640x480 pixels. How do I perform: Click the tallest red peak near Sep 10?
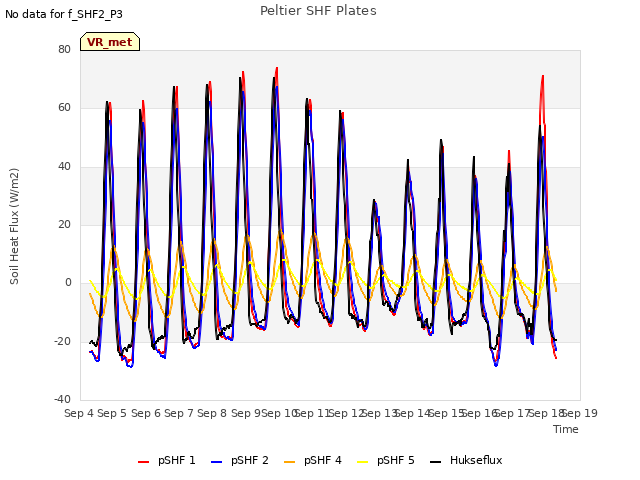(x=277, y=69)
